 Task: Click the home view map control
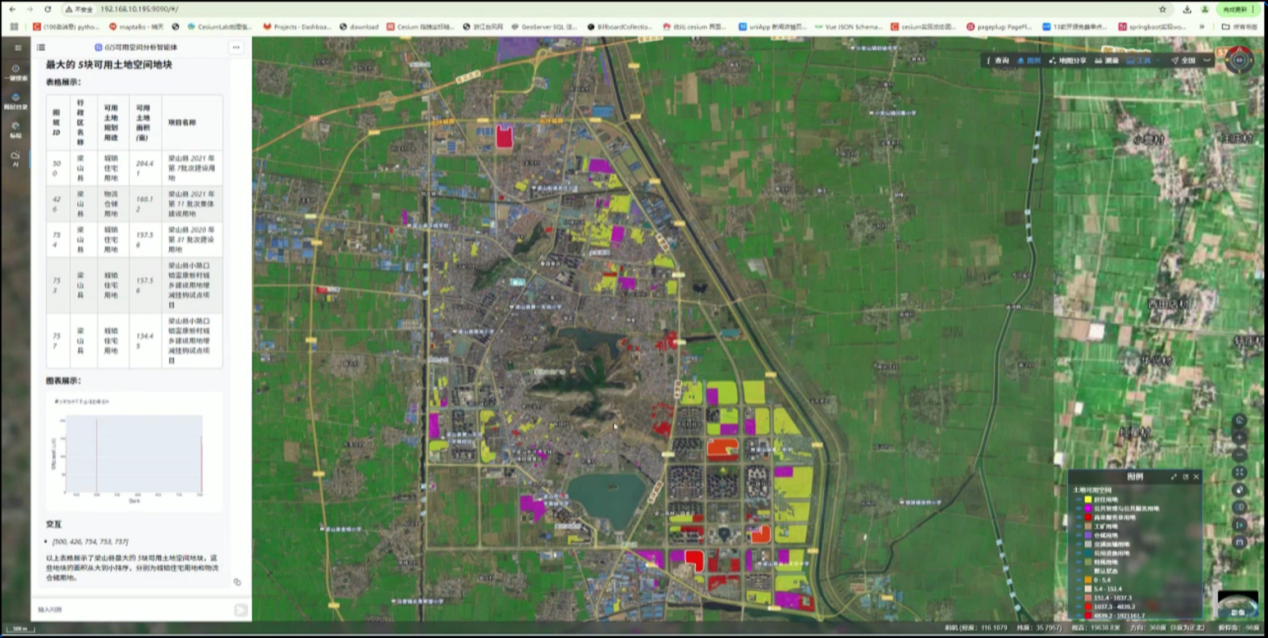1240,421
